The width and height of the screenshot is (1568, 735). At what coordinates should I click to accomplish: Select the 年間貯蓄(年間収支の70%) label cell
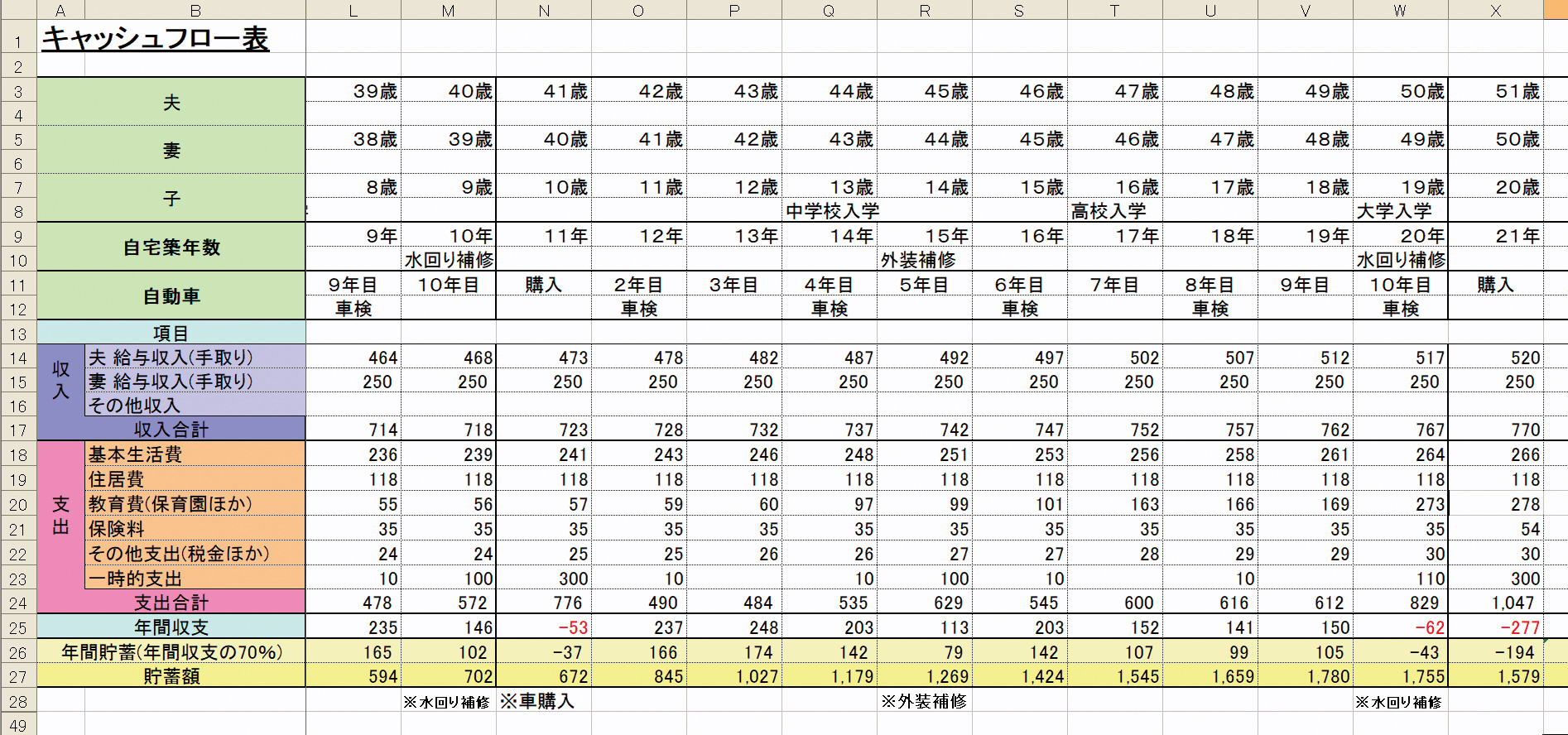click(171, 652)
